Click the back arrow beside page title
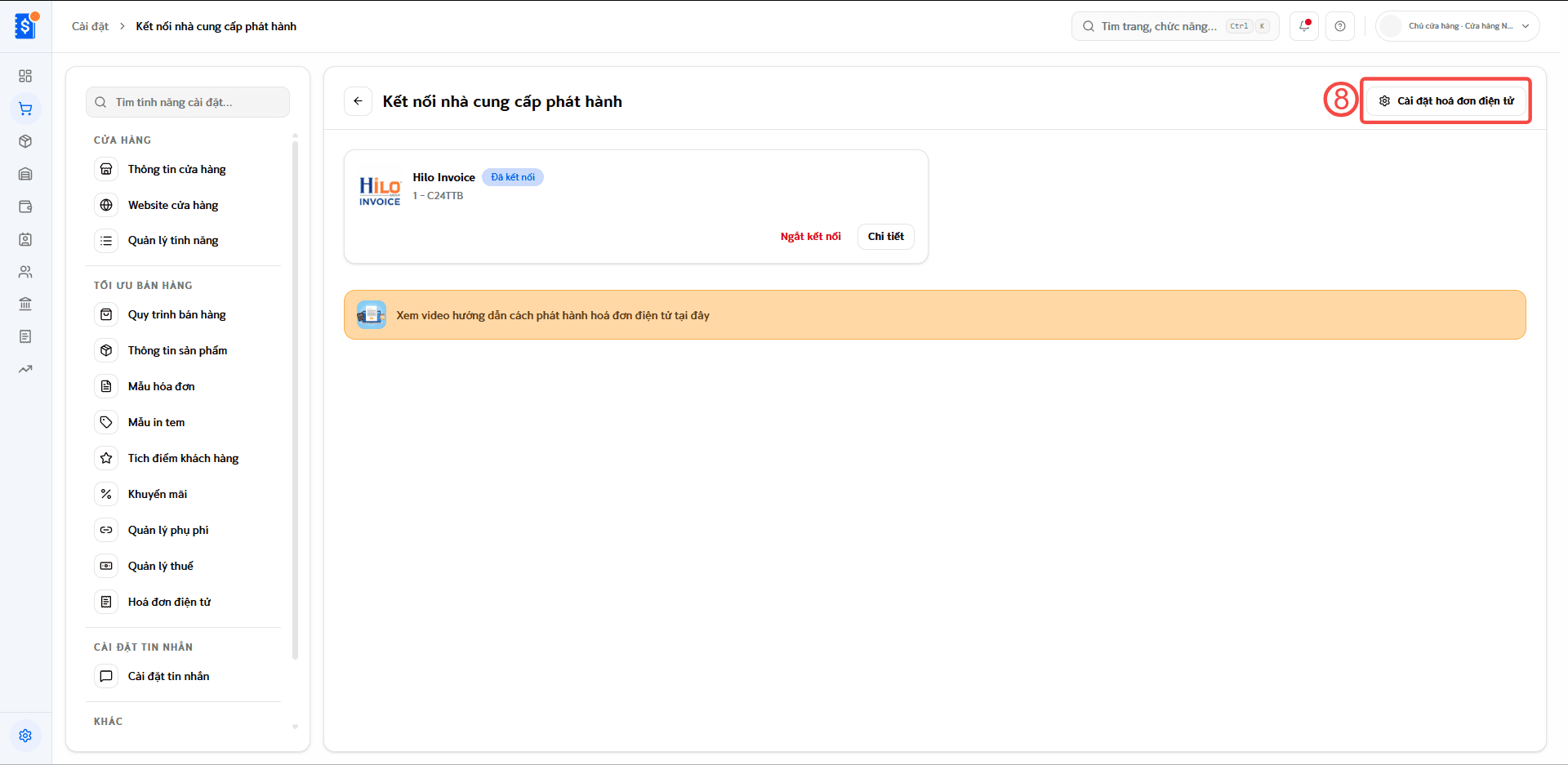This screenshot has height=765, width=1568. click(358, 101)
